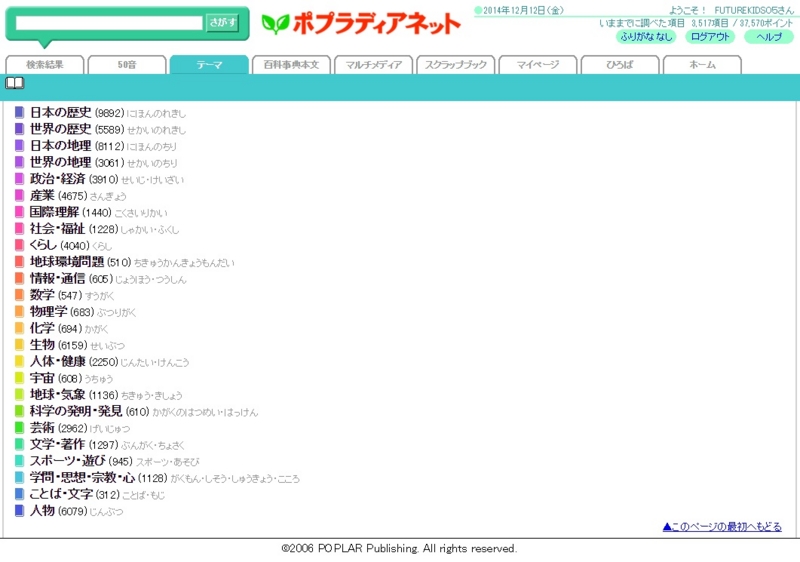Click the book icon beside 地球・気象
This screenshot has width=800, height=562.
[x=19, y=395]
